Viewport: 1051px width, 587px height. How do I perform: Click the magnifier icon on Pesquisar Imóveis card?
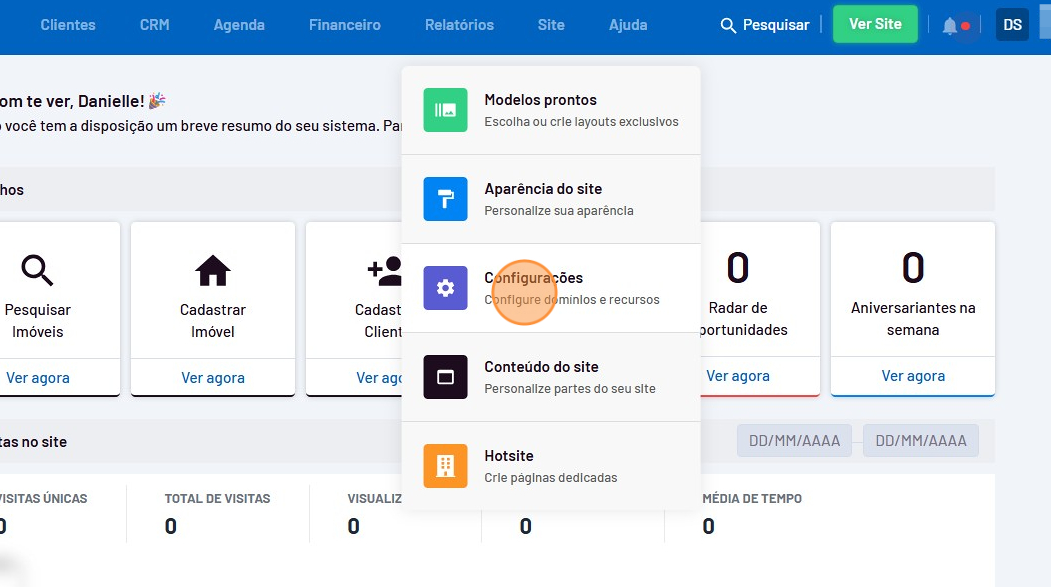[x=37, y=270]
